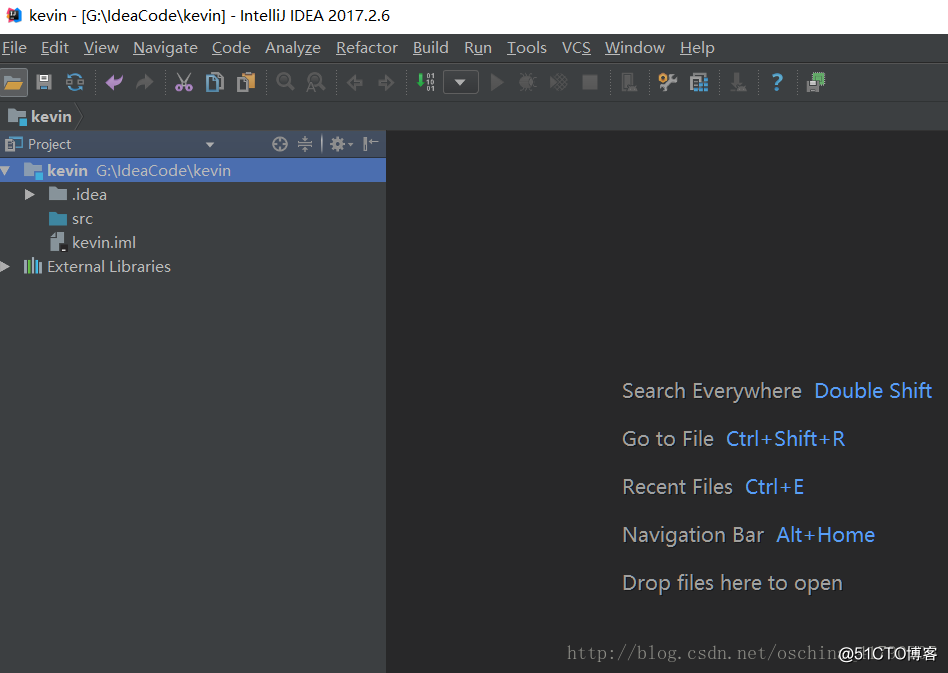The image size is (948, 673).
Task: Select the src folder in project tree
Action: (x=82, y=219)
